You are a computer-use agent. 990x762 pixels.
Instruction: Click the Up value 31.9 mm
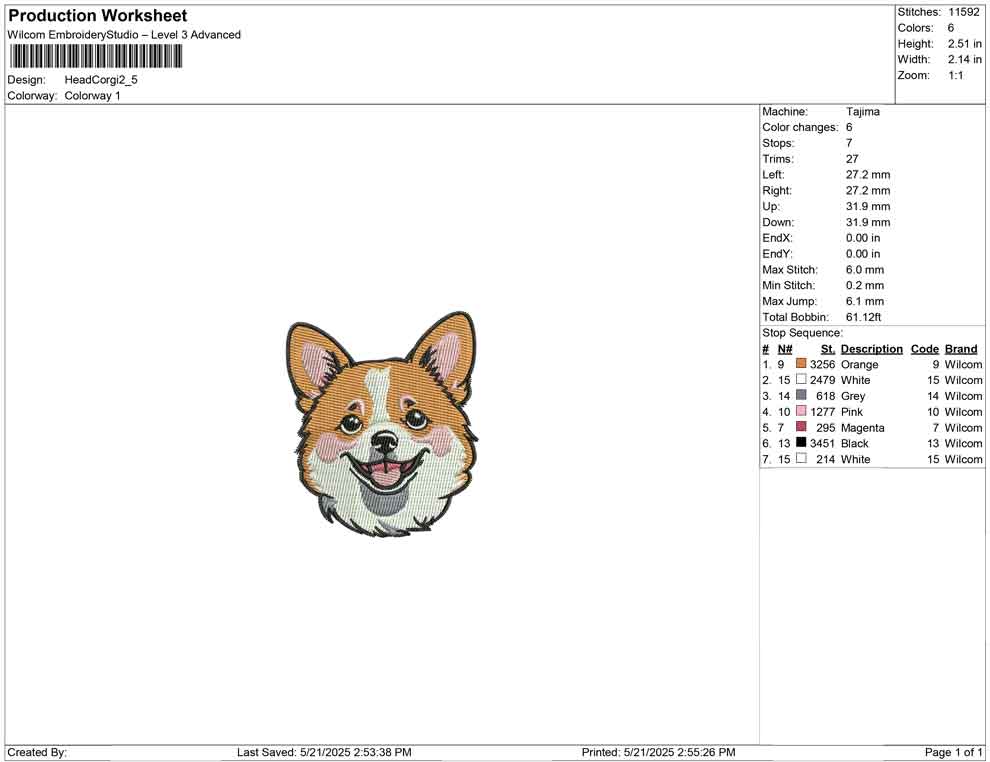pos(868,206)
